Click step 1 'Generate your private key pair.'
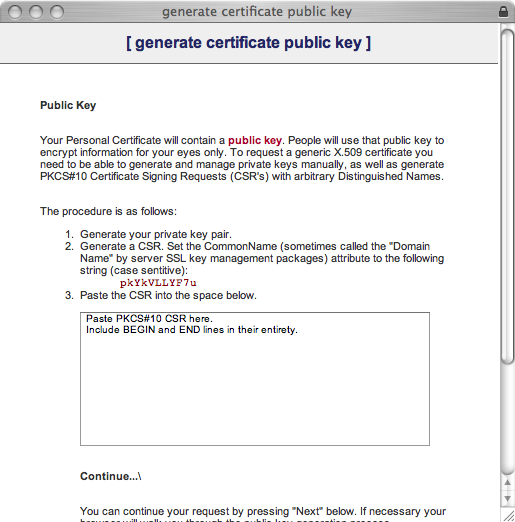Image resolution: width=515 pixels, height=522 pixels. tap(156, 234)
